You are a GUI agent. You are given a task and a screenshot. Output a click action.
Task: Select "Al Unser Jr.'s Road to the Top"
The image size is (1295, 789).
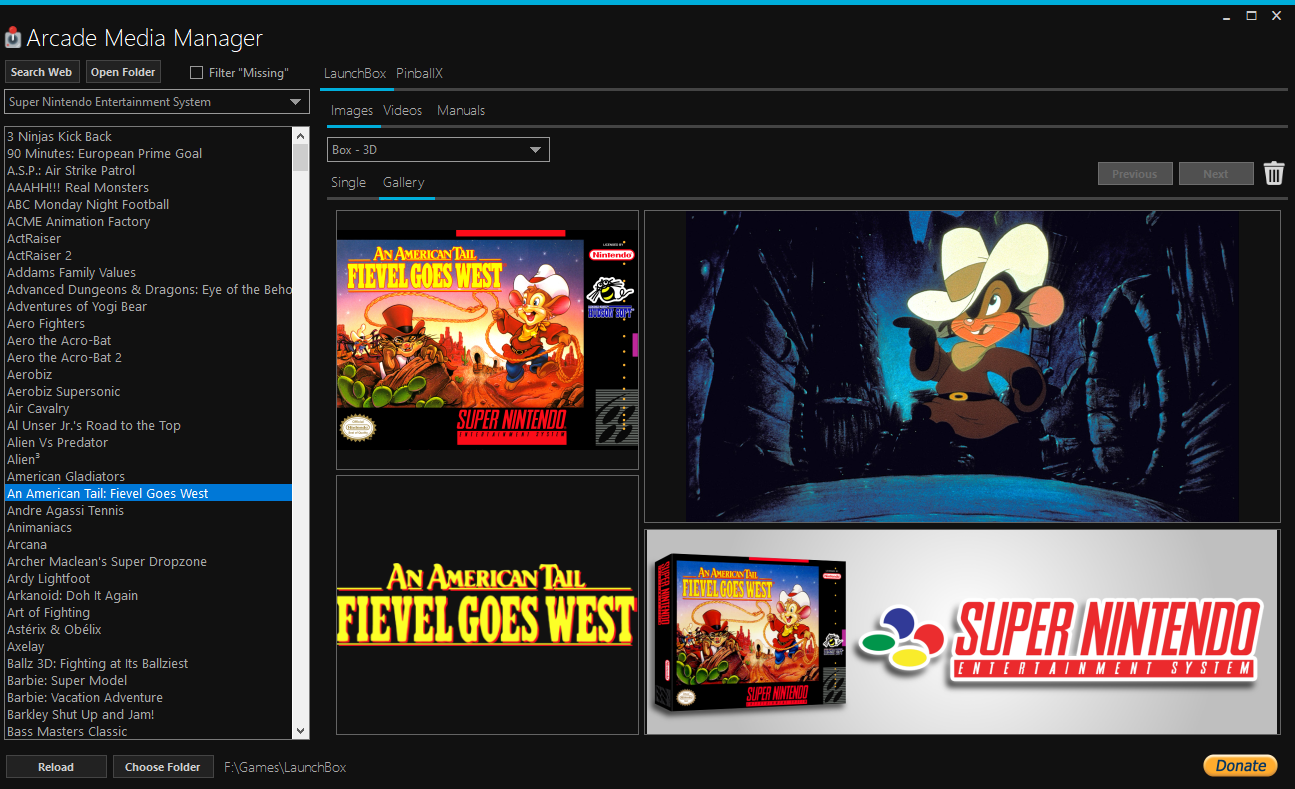149,425
